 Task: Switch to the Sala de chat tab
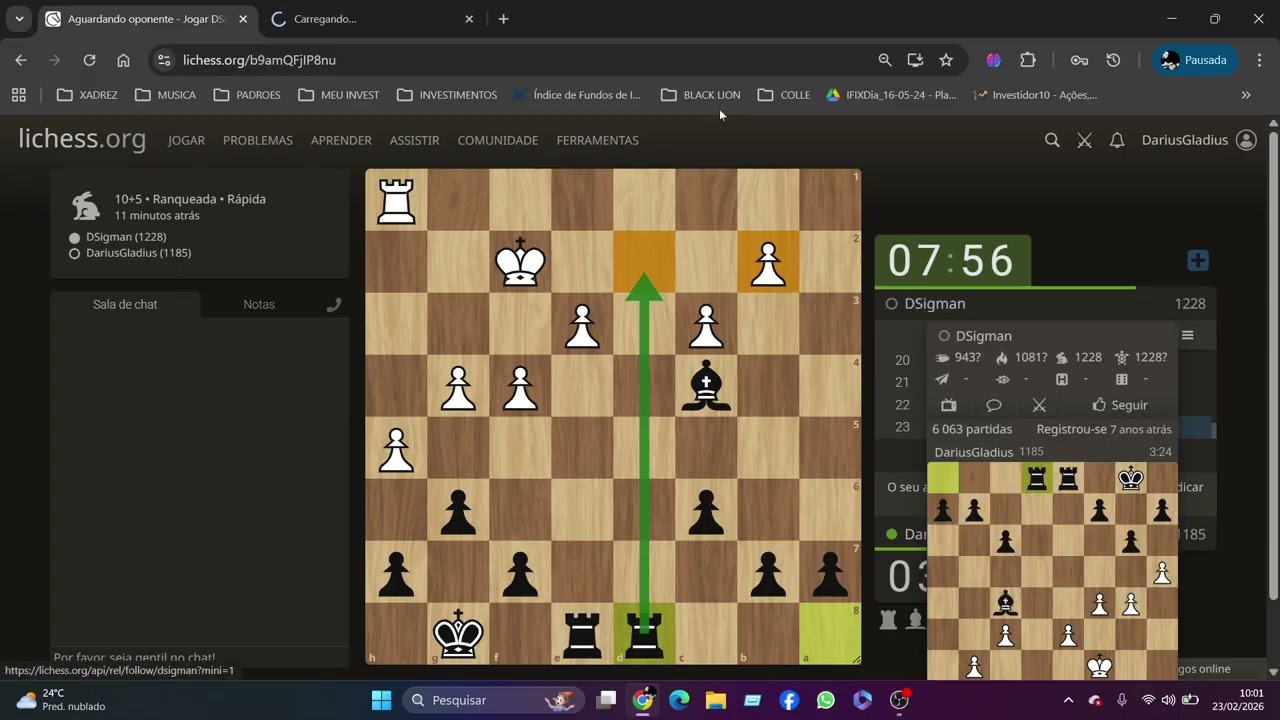pyautogui.click(x=125, y=304)
